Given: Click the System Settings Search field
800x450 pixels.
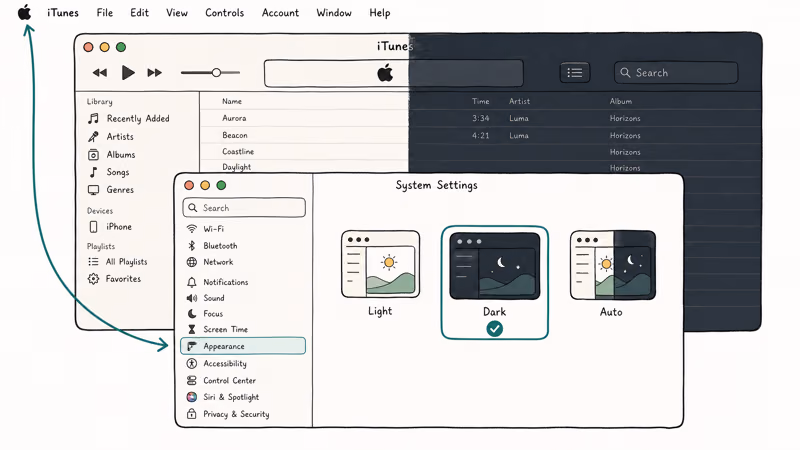Looking at the screenshot, I should pos(244,208).
